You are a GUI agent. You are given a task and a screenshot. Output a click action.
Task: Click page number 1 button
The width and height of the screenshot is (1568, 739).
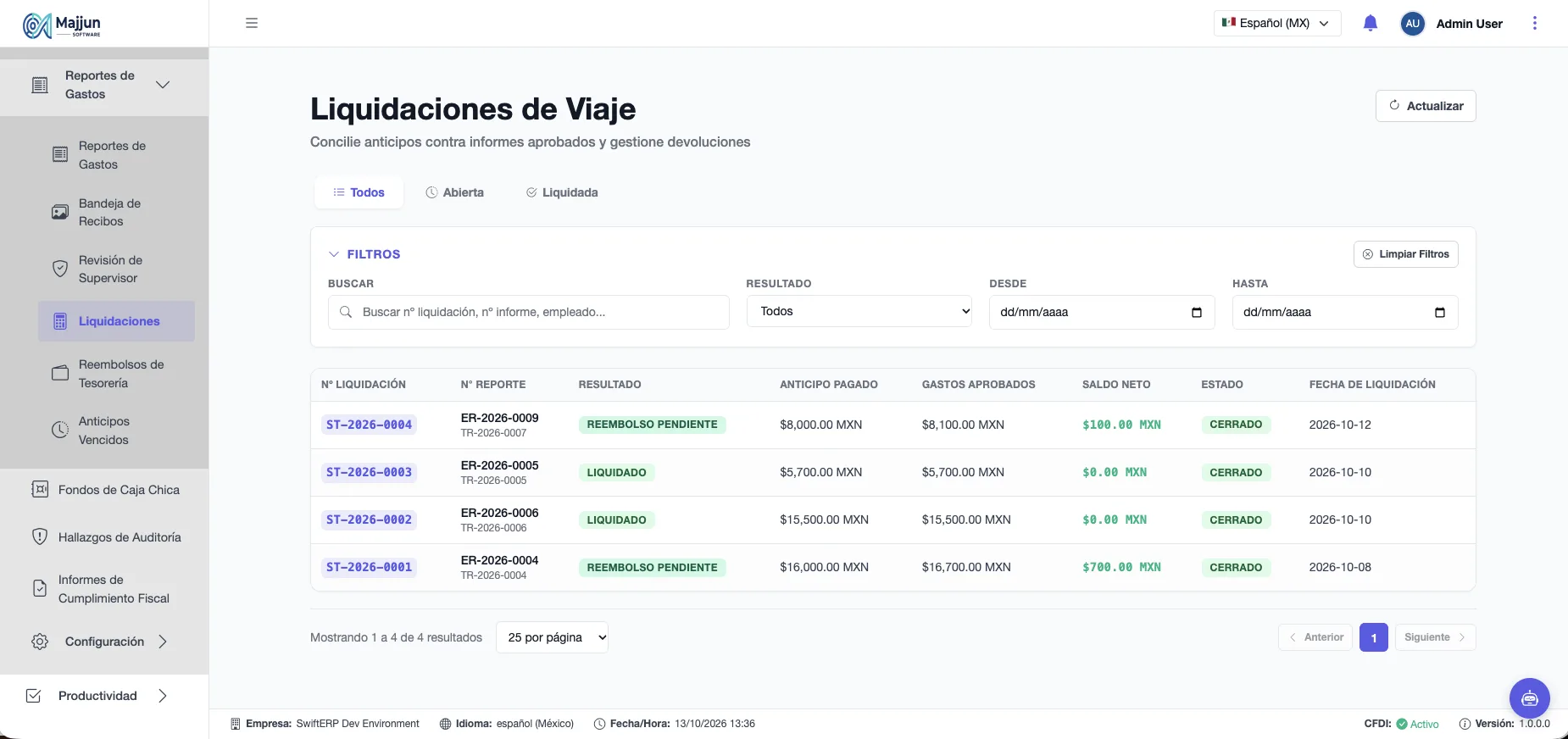[1374, 637]
